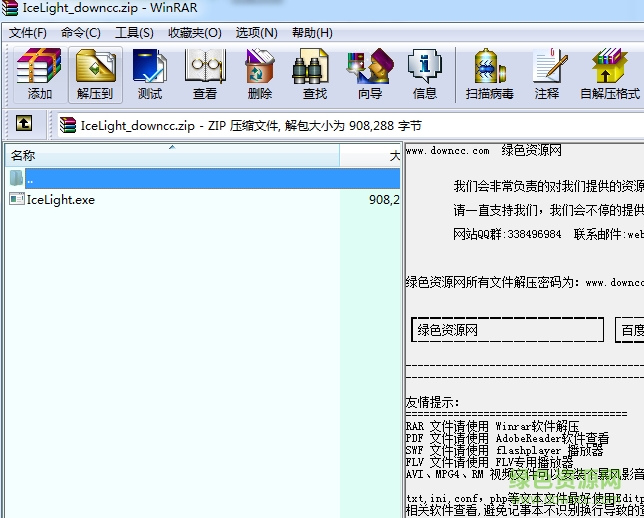
Task: Select the IceLight.exe file entry
Action: coord(60,199)
